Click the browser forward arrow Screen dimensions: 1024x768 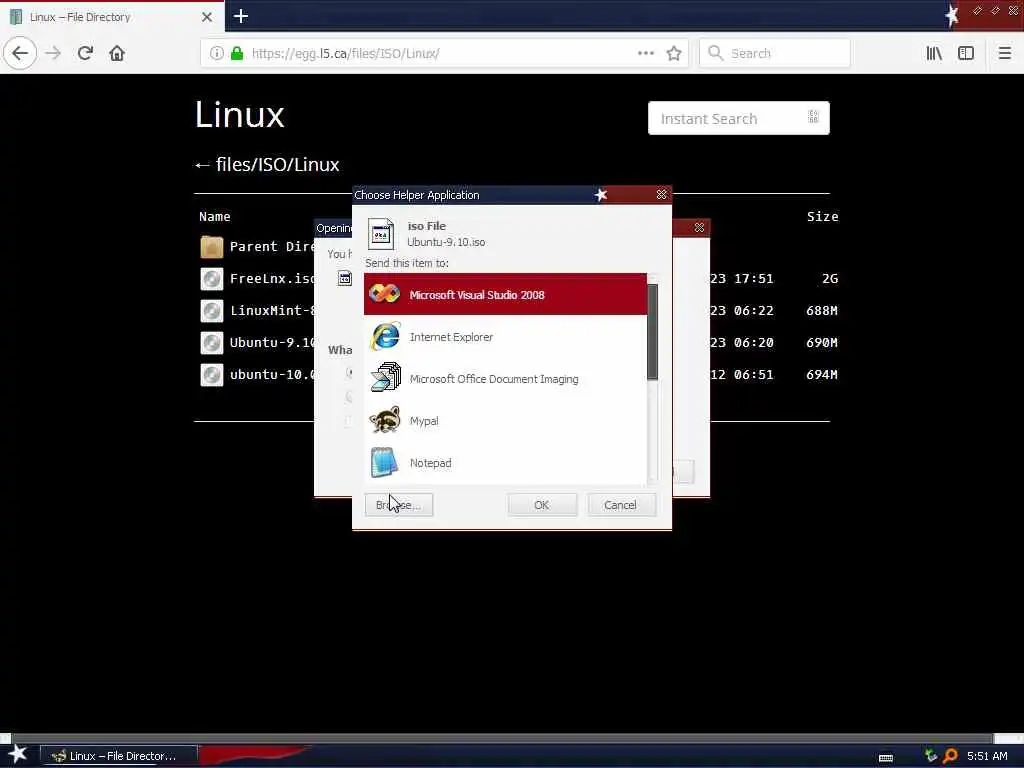click(53, 53)
